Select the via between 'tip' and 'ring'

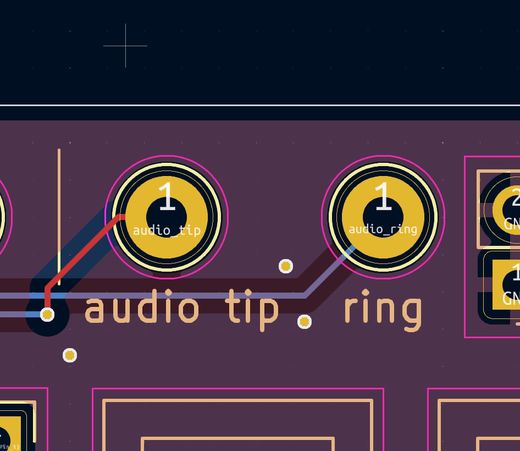pyautogui.click(x=304, y=322)
